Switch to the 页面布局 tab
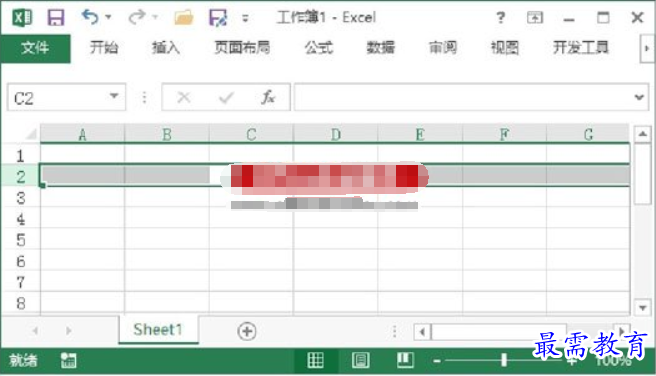The image size is (656, 376). [x=242, y=48]
